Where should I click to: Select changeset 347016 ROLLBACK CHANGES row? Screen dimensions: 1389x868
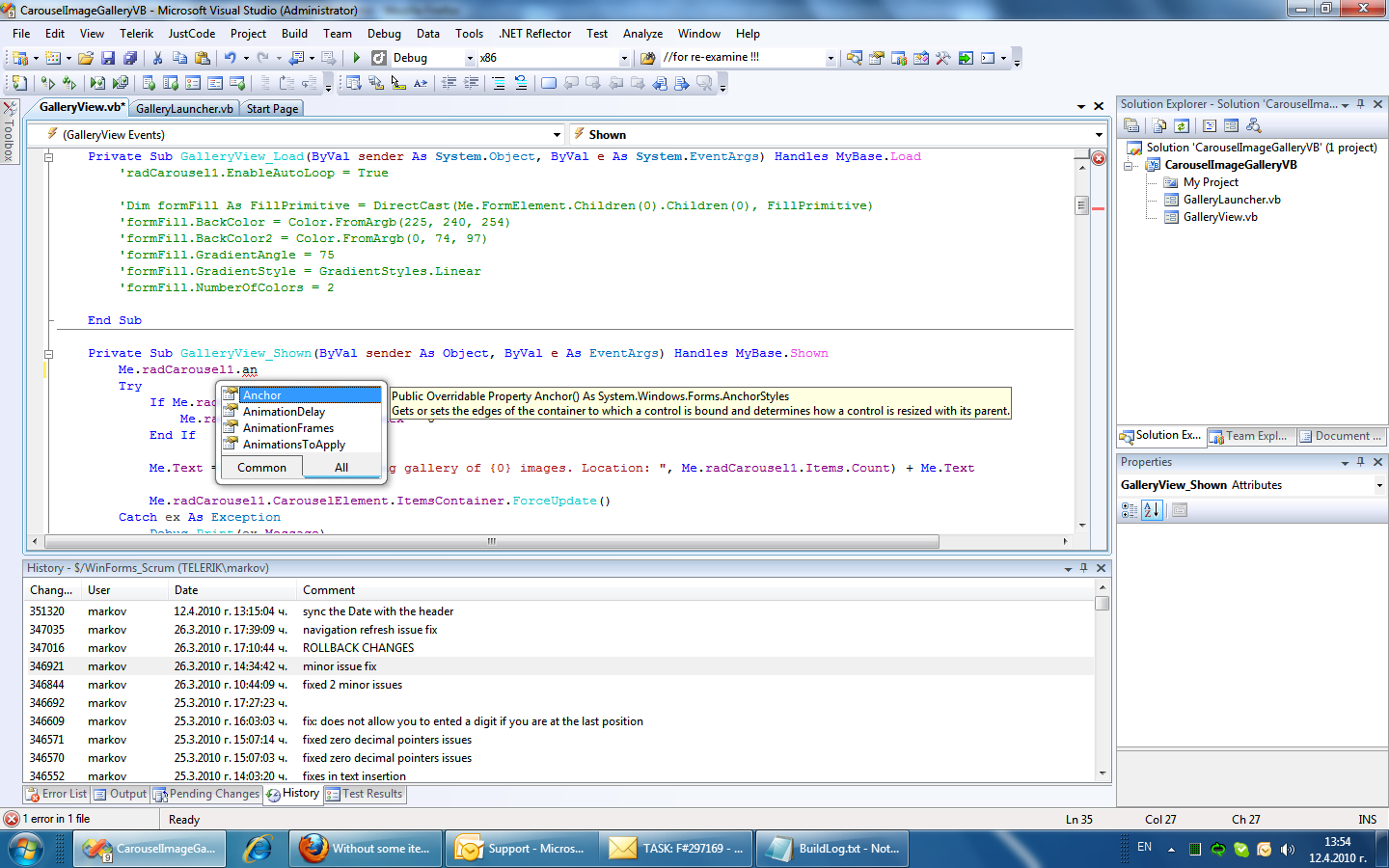click(559, 648)
